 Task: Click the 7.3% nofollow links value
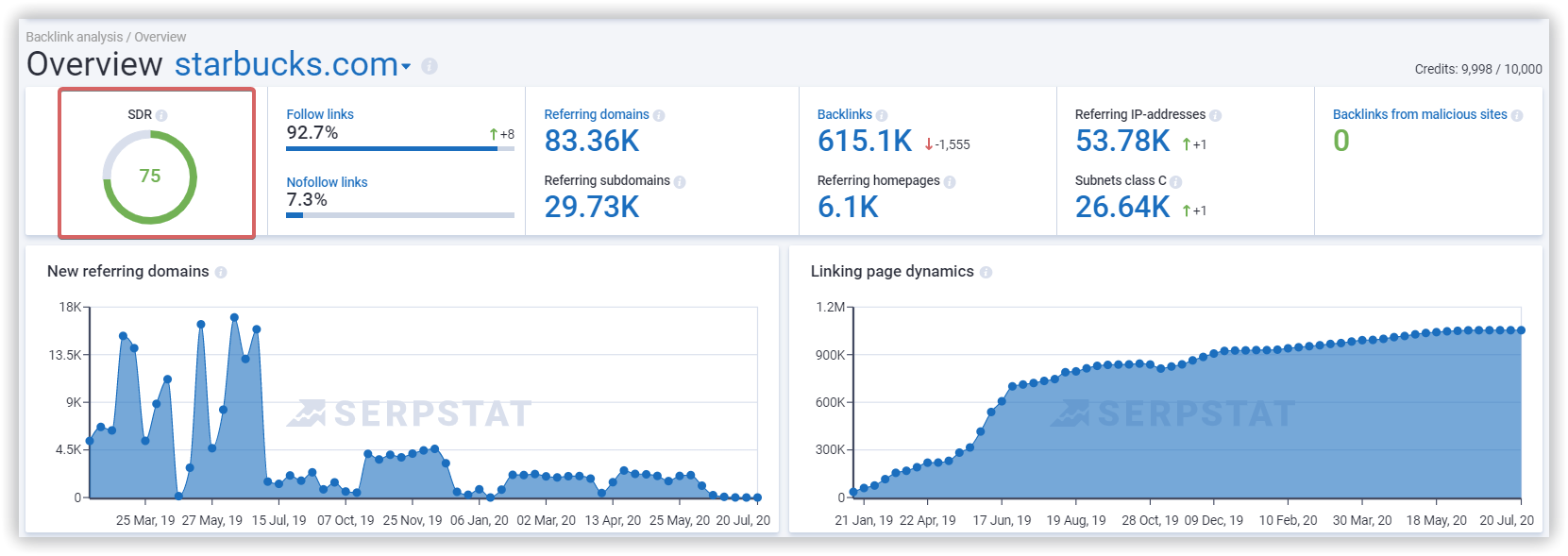coord(307,200)
